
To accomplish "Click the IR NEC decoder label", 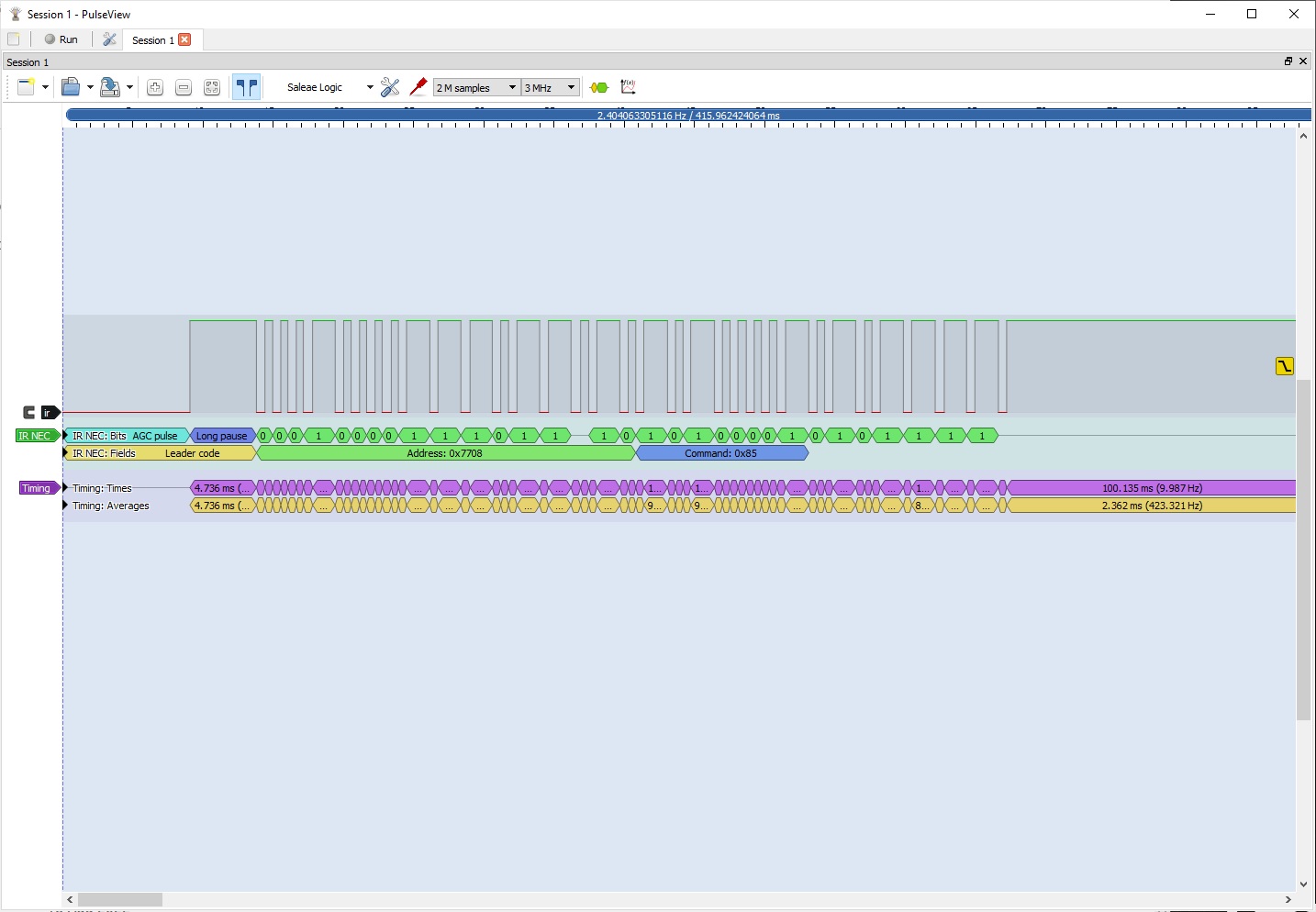I will coord(34,435).
